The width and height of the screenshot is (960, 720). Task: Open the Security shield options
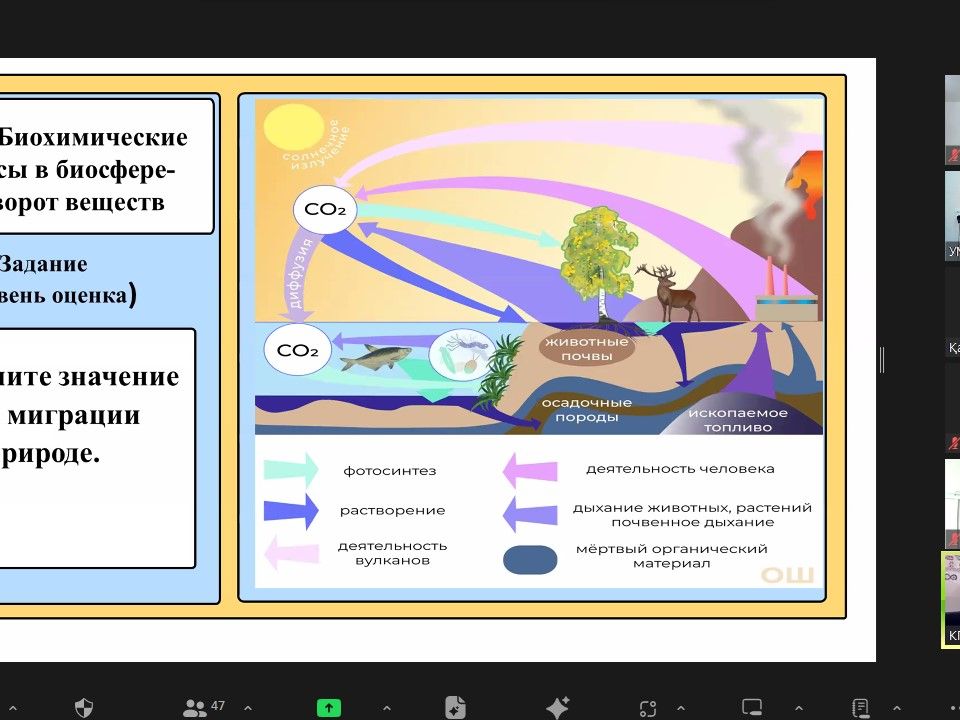(84, 707)
